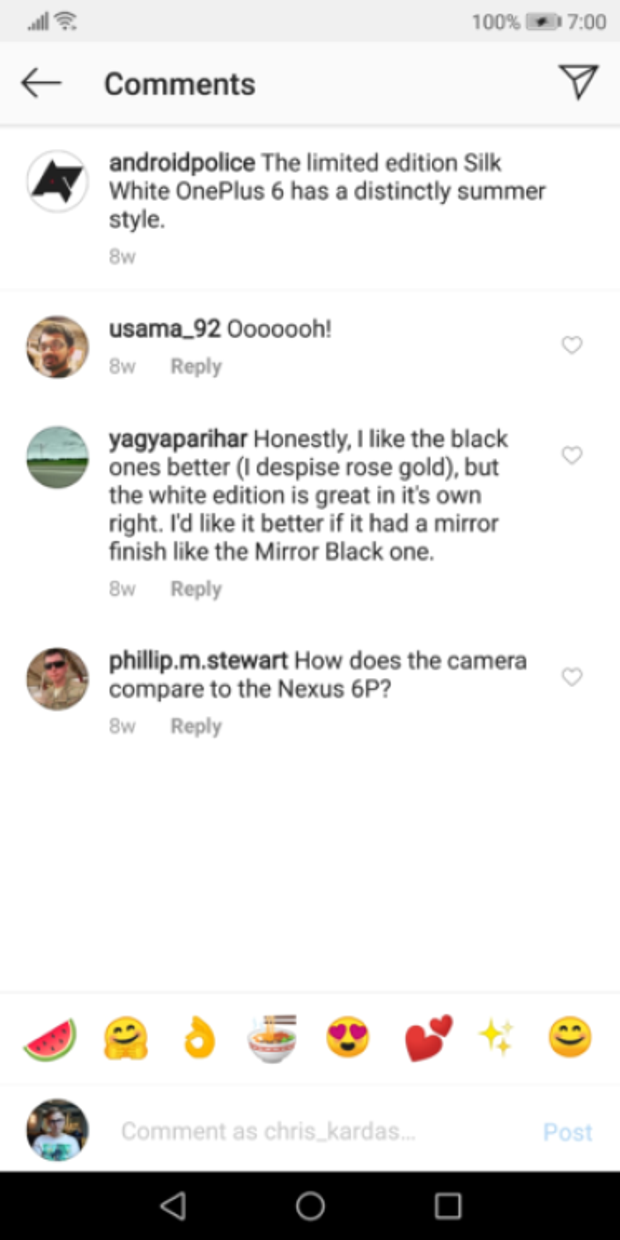
Task: Tap the back arrow in Comments header
Action: point(41,83)
